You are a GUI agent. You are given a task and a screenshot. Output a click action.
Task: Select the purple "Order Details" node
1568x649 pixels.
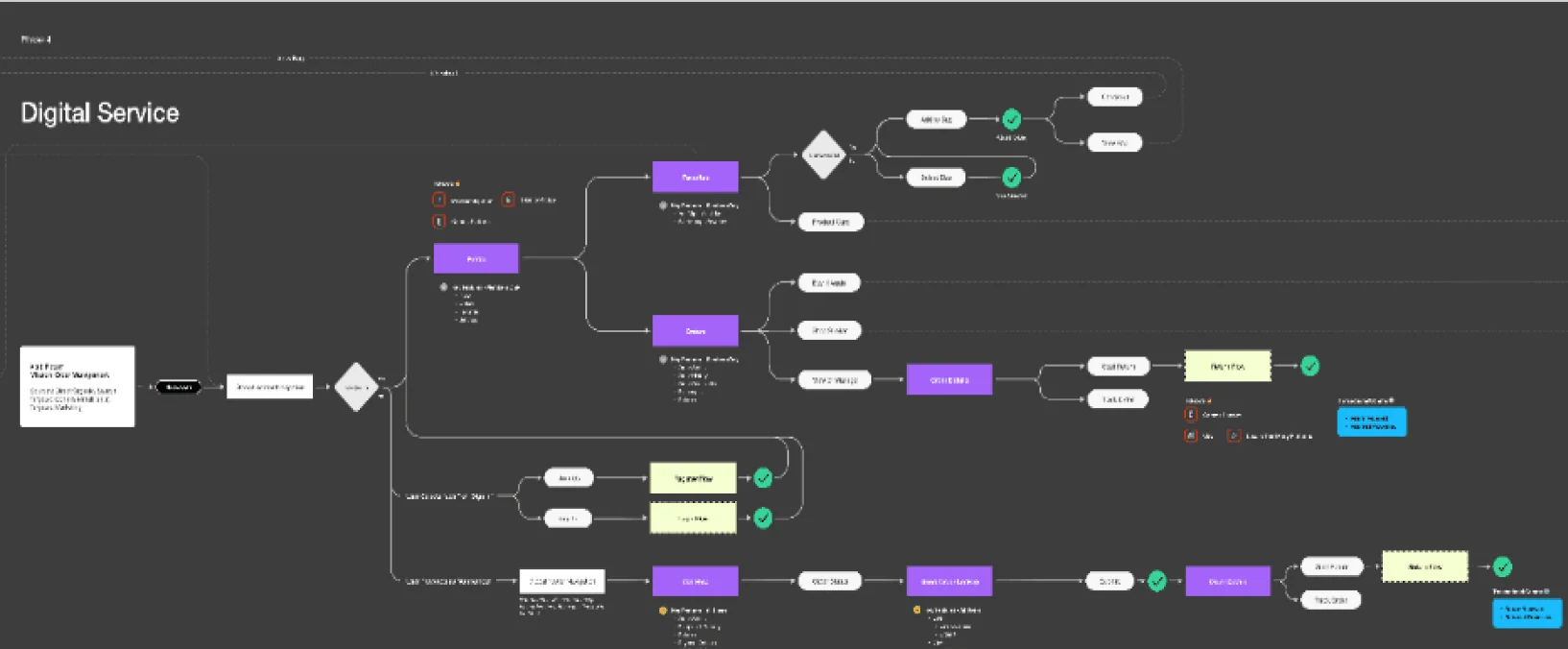[x=949, y=380]
